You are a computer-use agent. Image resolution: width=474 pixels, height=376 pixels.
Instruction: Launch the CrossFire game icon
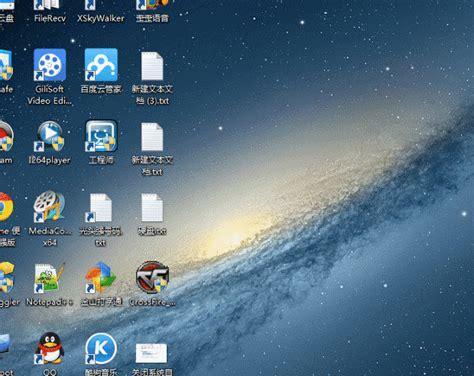[x=152, y=284]
